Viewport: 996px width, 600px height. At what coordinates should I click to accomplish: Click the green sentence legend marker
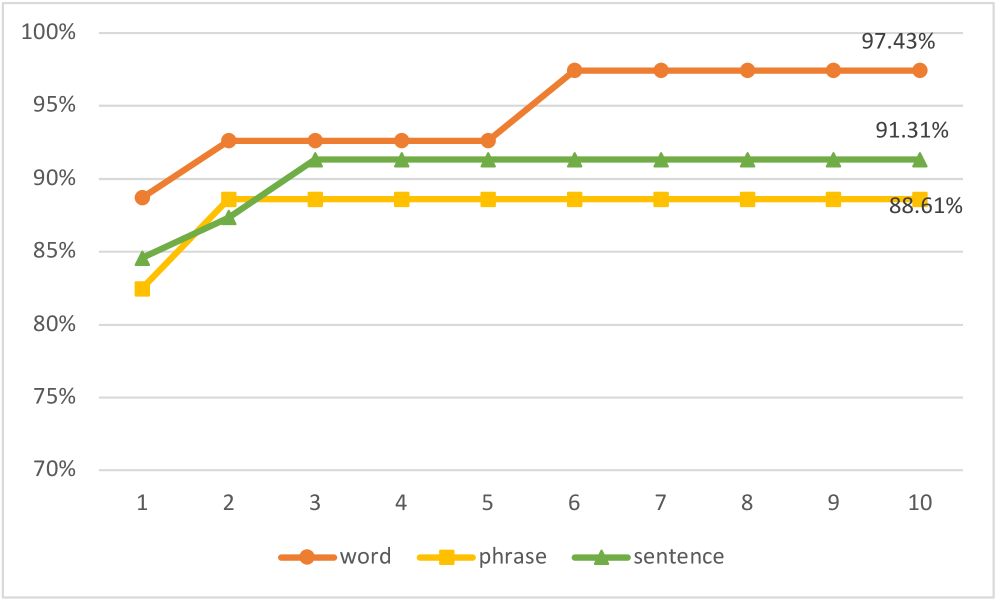tap(601, 557)
